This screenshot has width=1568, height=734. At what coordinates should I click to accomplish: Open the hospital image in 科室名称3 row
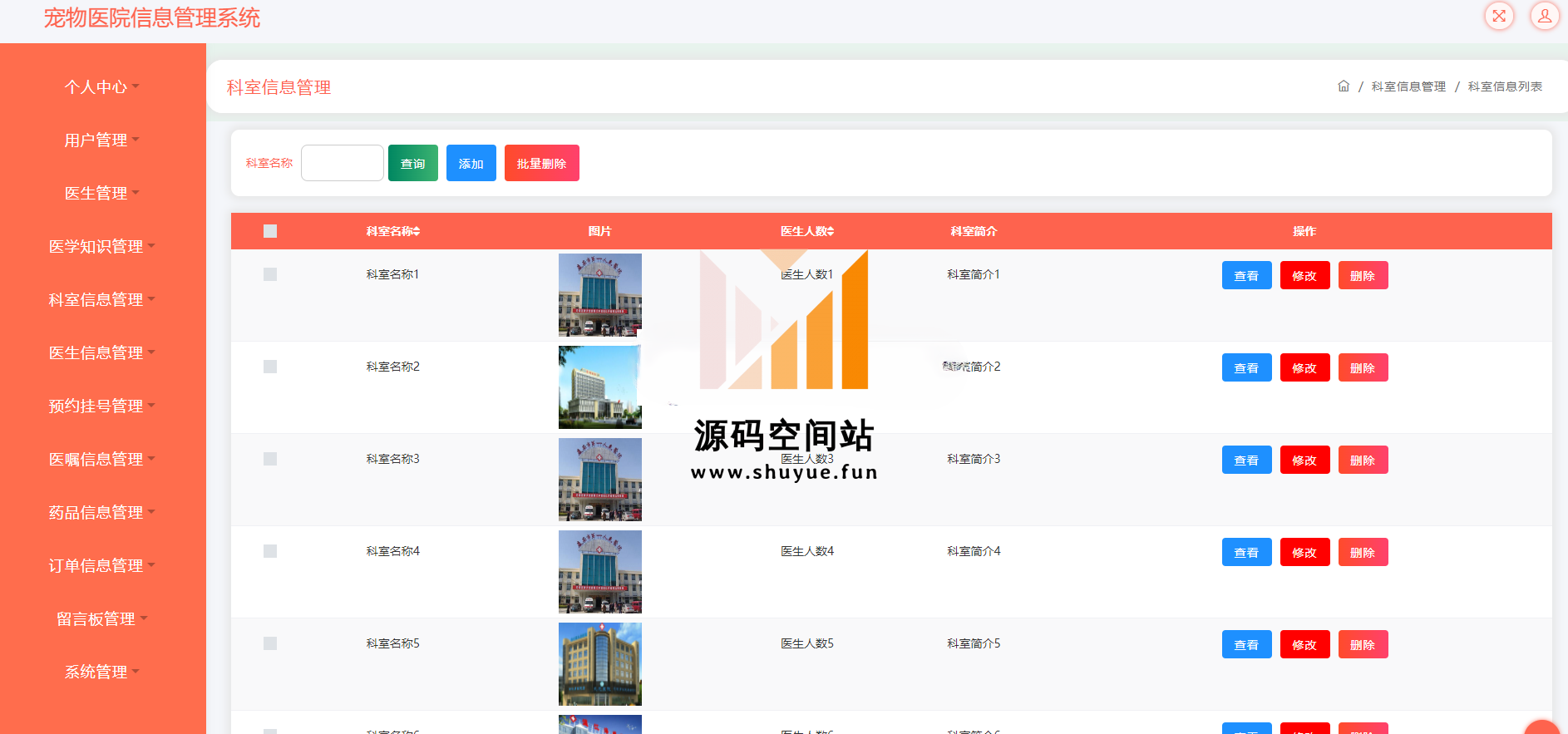click(600, 480)
